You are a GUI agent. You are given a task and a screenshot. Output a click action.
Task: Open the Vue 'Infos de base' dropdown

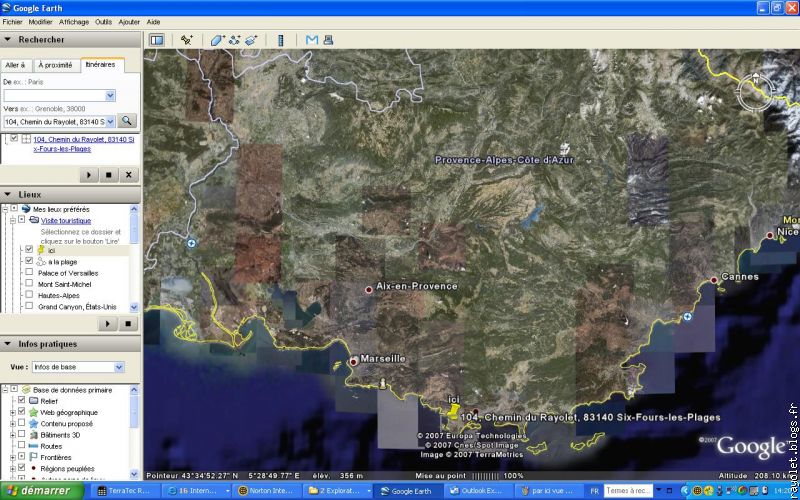pos(119,367)
